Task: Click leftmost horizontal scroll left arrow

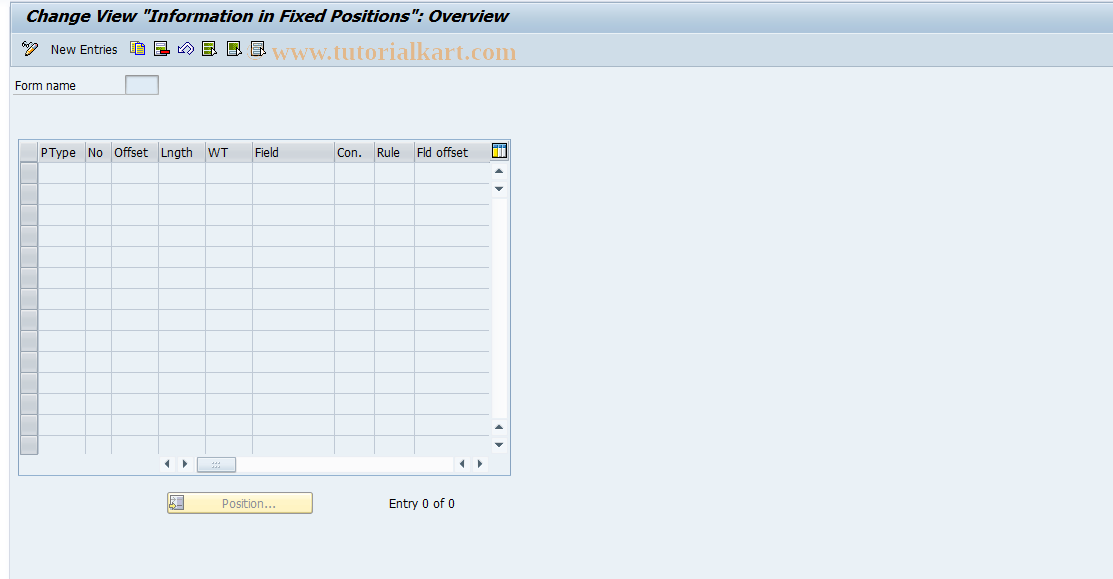Action: 168,464
